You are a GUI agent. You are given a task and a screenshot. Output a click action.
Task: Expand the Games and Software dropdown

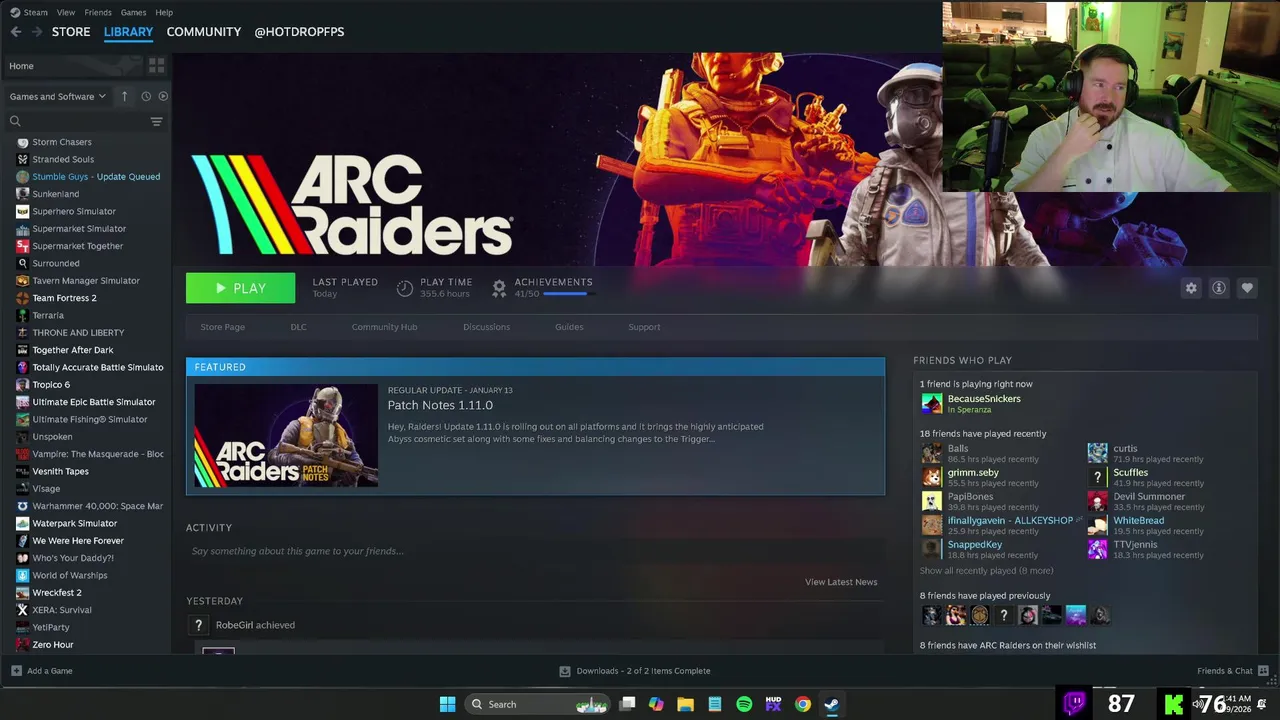pos(58,96)
